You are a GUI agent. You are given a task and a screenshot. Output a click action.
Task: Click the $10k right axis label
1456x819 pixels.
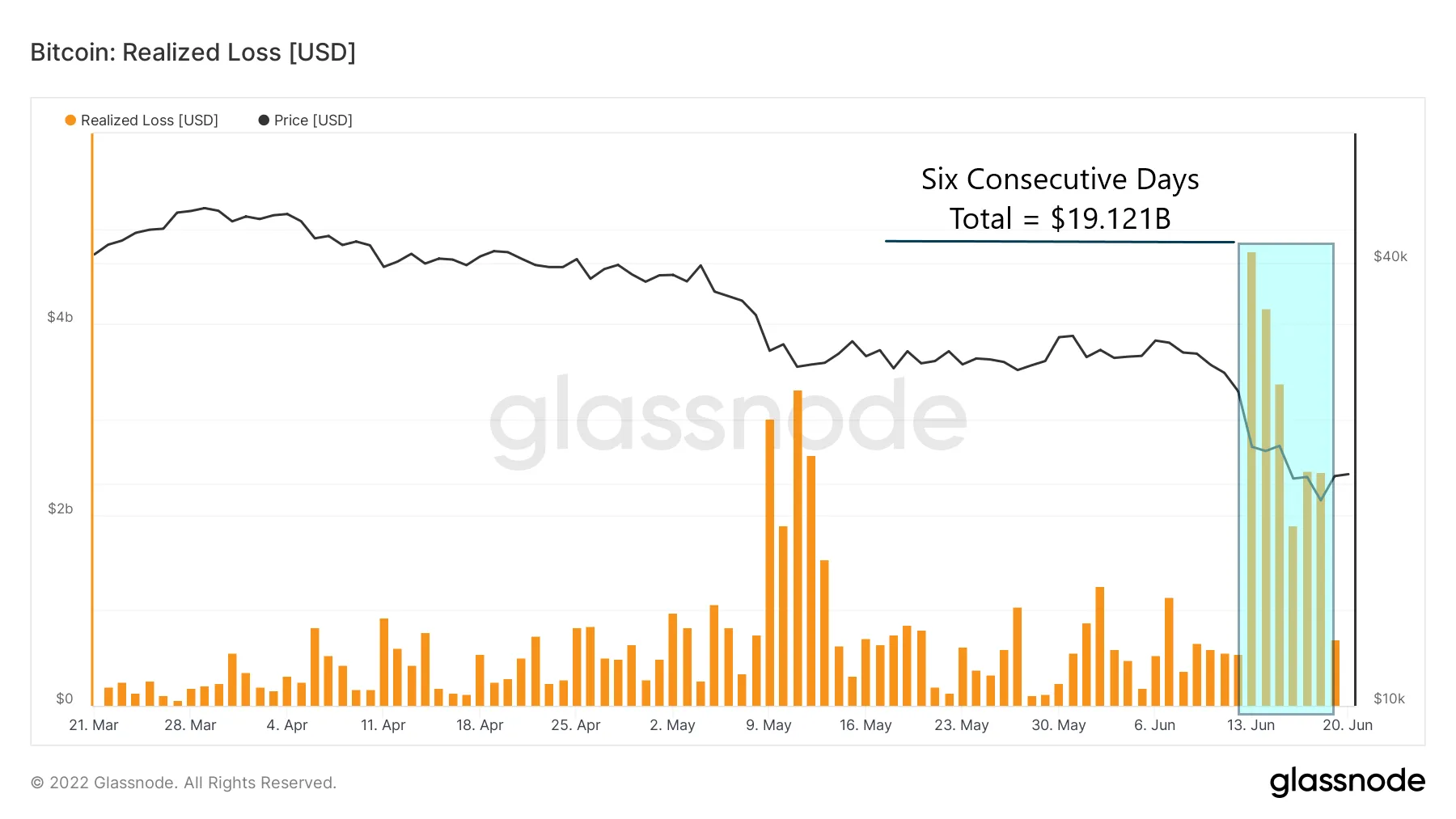(1390, 699)
